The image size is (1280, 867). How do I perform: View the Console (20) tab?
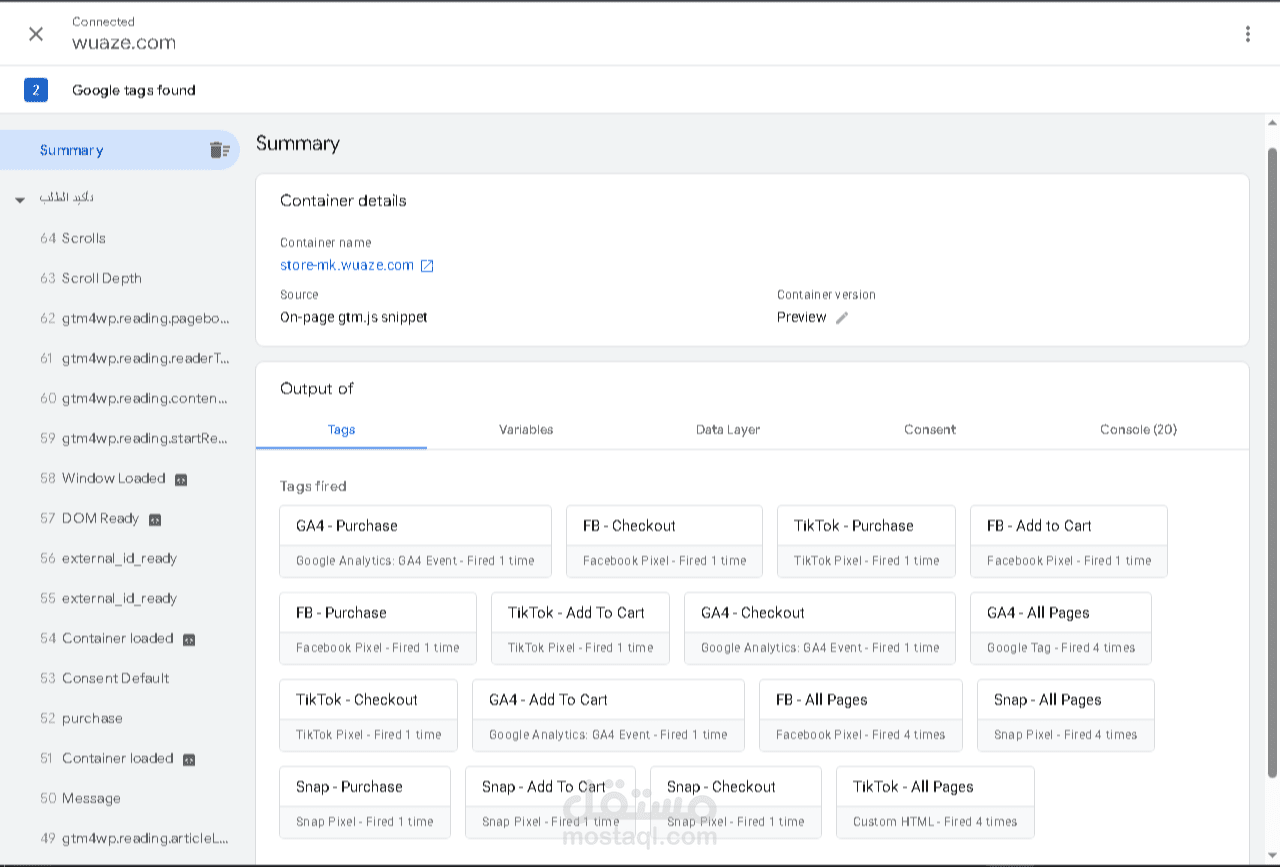coord(1138,430)
